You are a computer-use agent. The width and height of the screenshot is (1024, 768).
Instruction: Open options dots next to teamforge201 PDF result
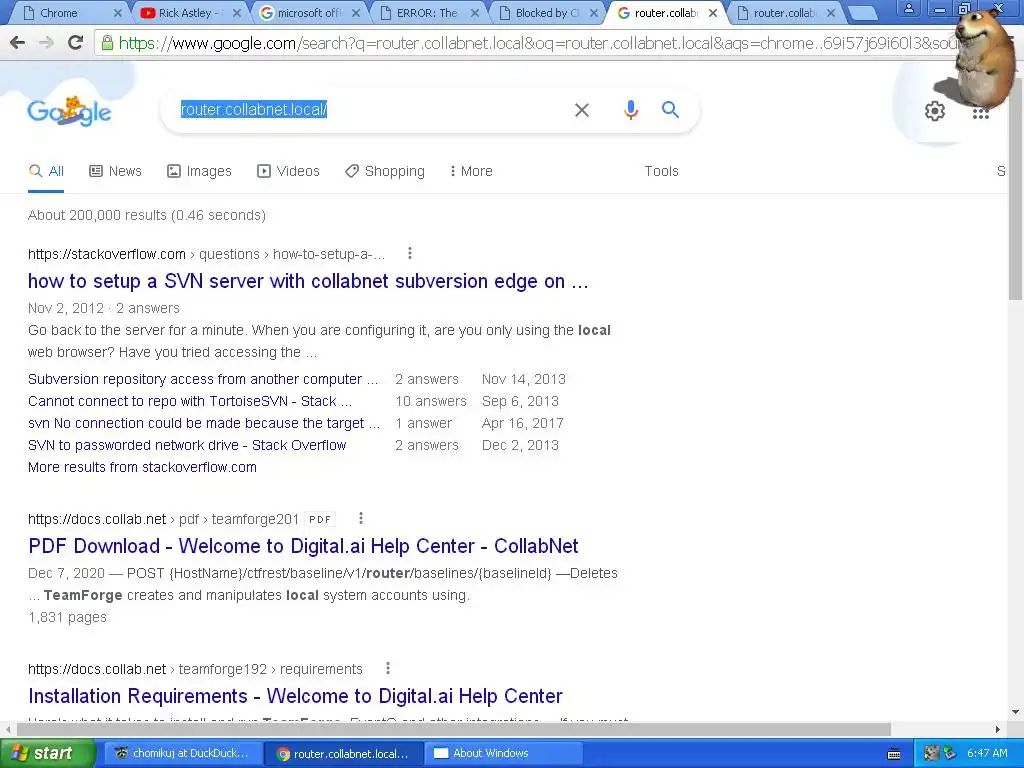(x=360, y=518)
